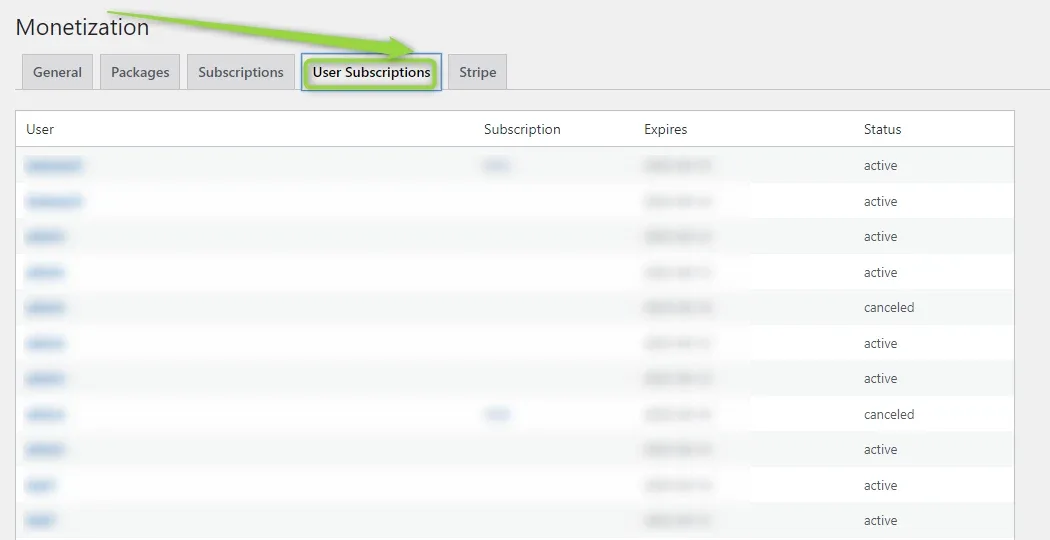
Task: Select the active status in the first table row
Action: coord(881,165)
